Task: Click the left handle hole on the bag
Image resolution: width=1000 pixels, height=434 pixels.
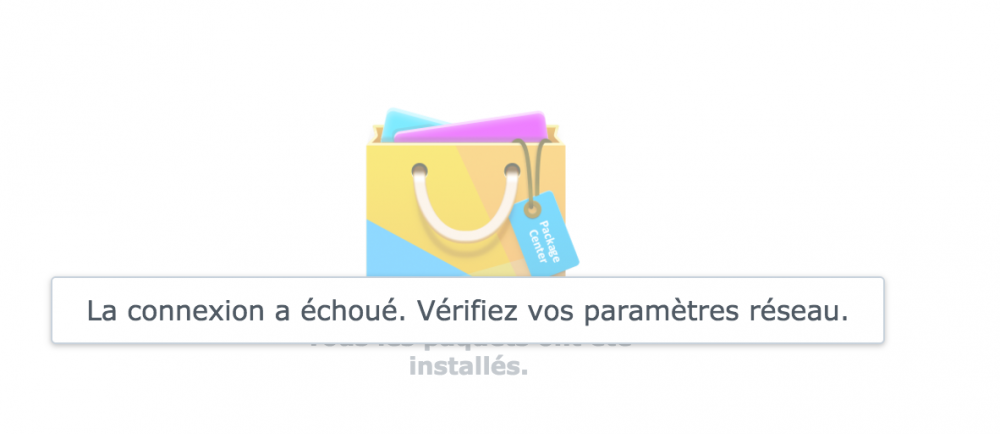Action: click(x=420, y=170)
